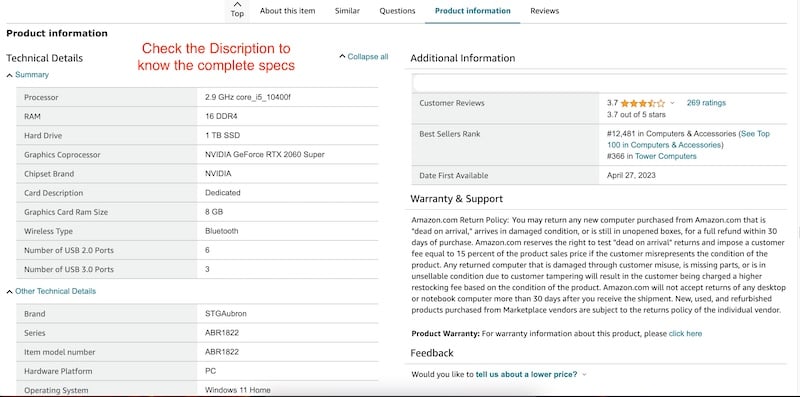The height and width of the screenshot is (397, 800).
Task: Click the Card Description value Dedicated
Action: 222,193
